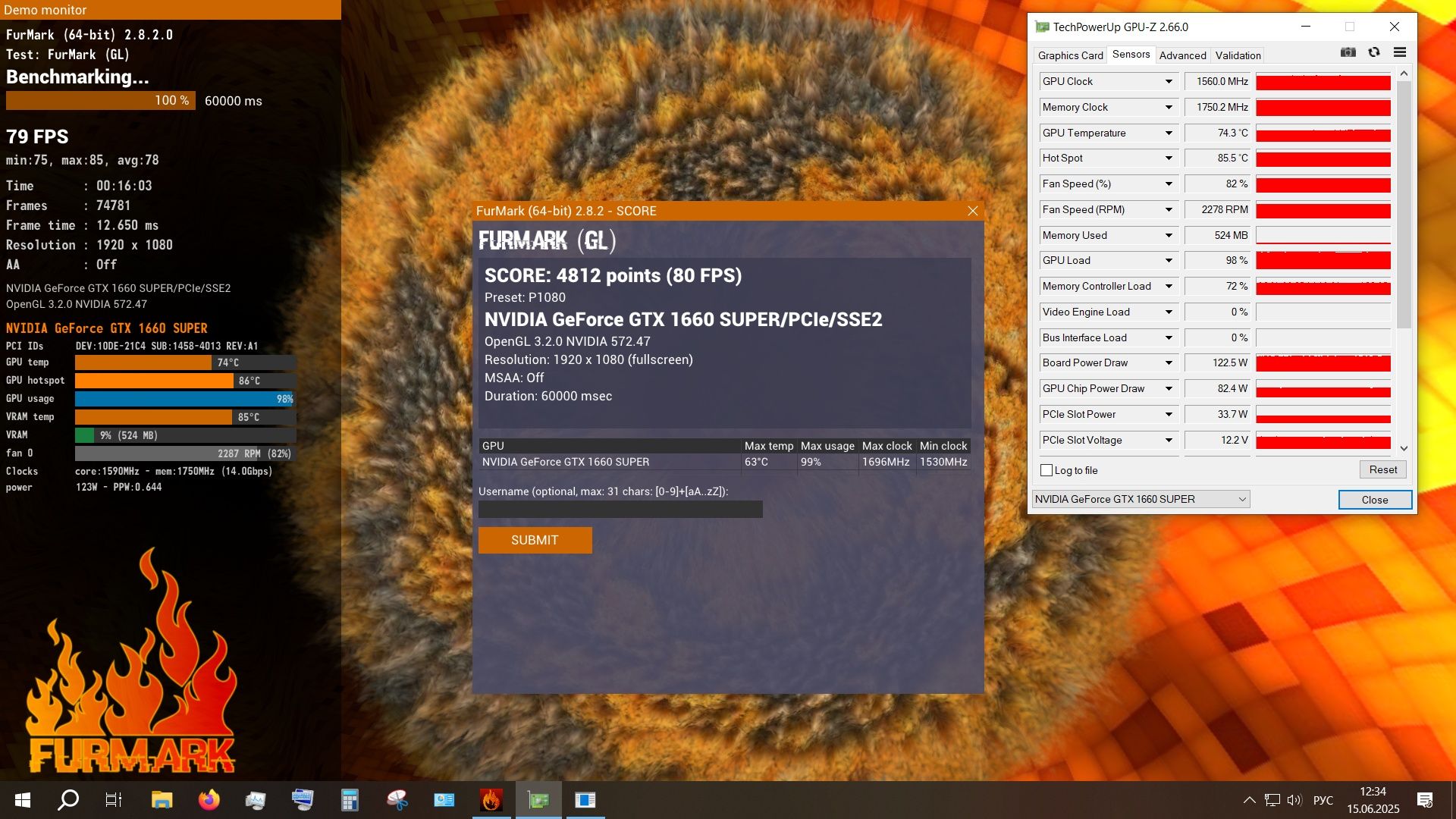Expand the Fan Speed (RPM) dropdown
The height and width of the screenshot is (819, 1456).
[1169, 209]
